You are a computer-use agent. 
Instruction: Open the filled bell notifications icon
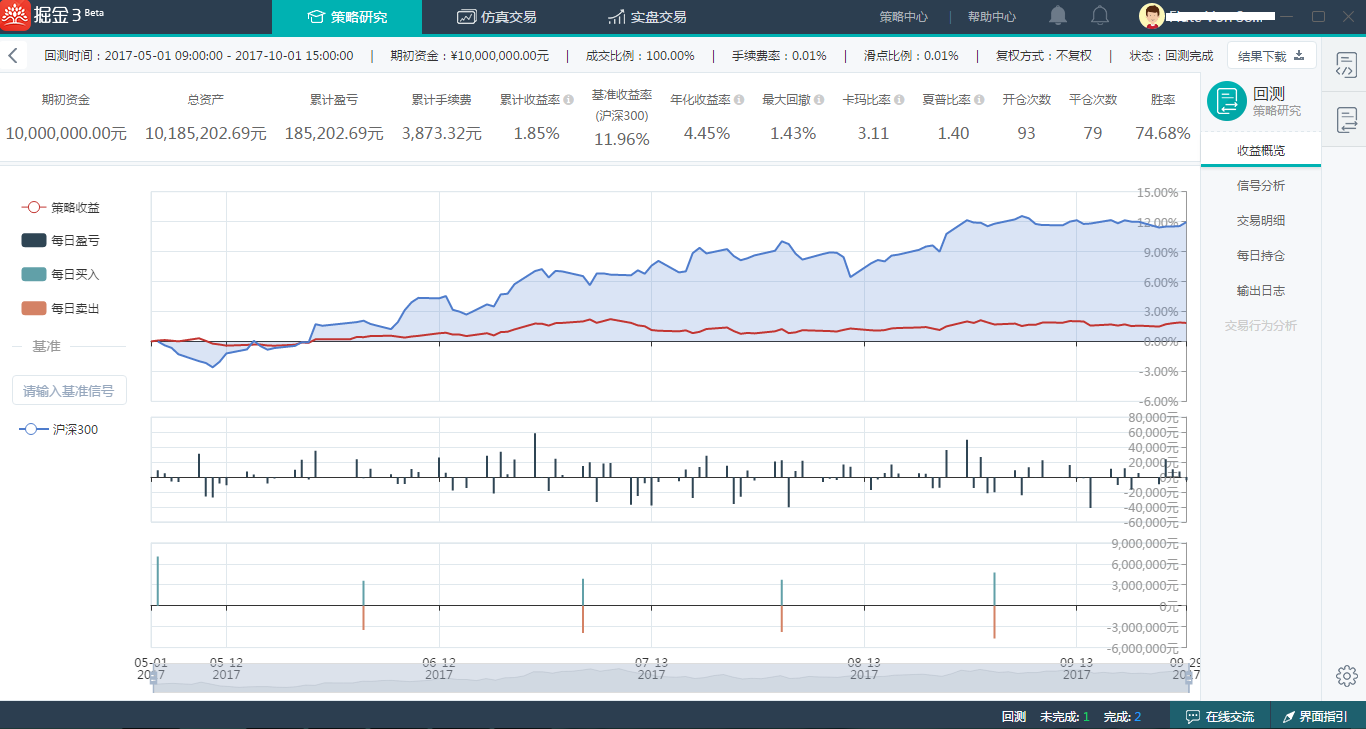[1058, 16]
